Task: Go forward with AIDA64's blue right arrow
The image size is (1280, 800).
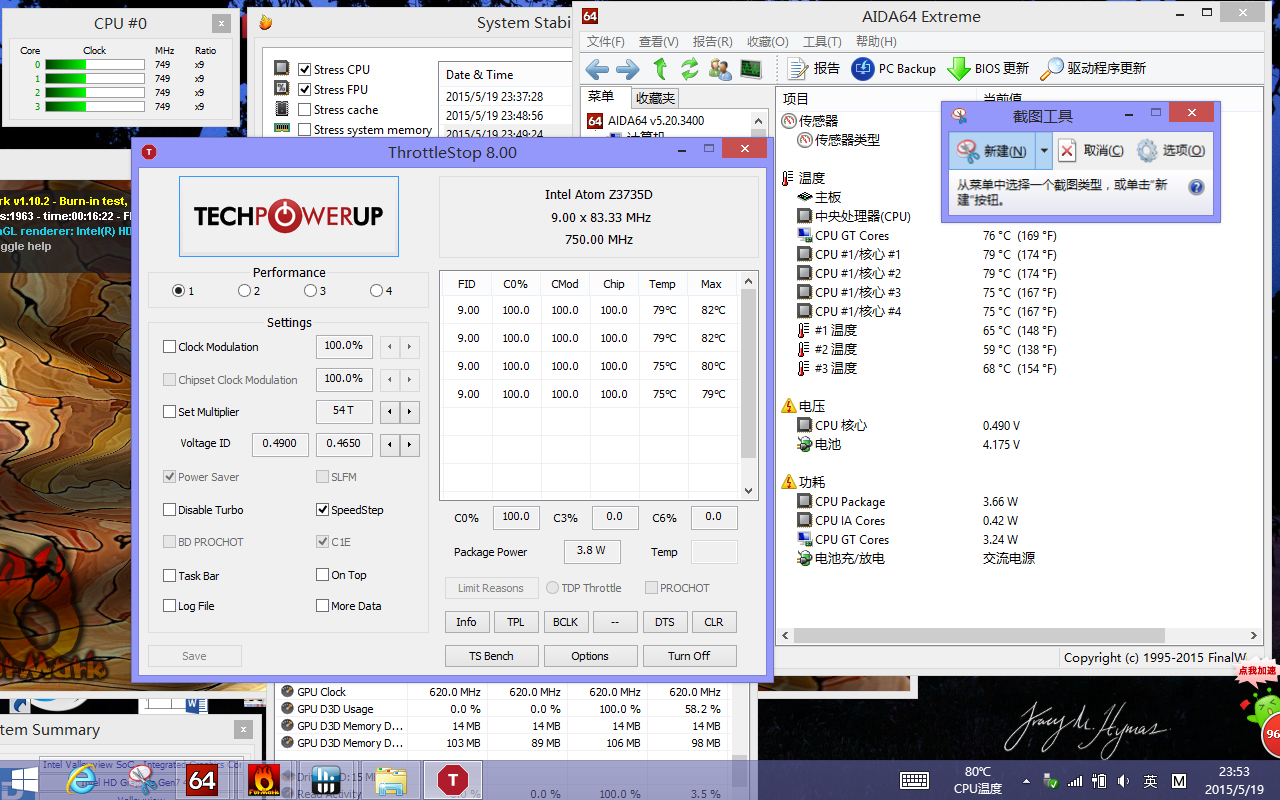Action: [x=627, y=69]
